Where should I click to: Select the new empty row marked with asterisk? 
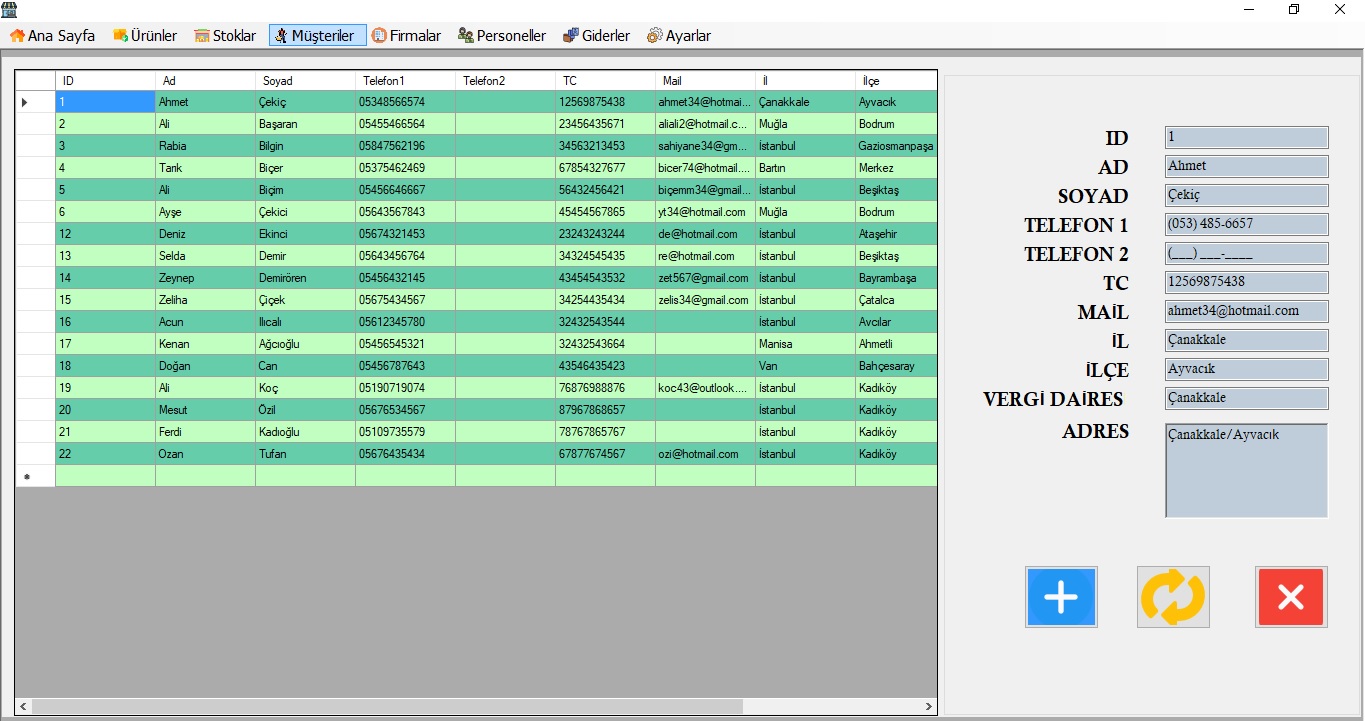(476, 476)
